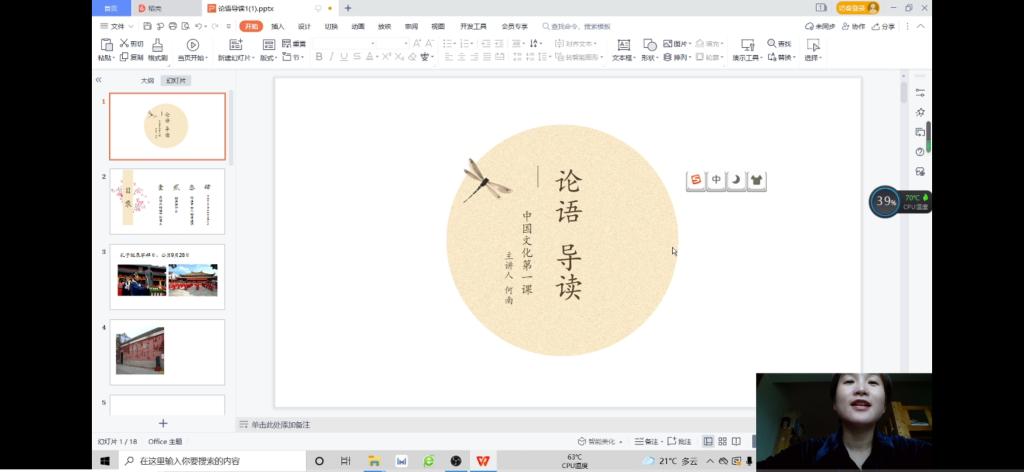Switch to Outline (大纲) pane view

[147, 80]
